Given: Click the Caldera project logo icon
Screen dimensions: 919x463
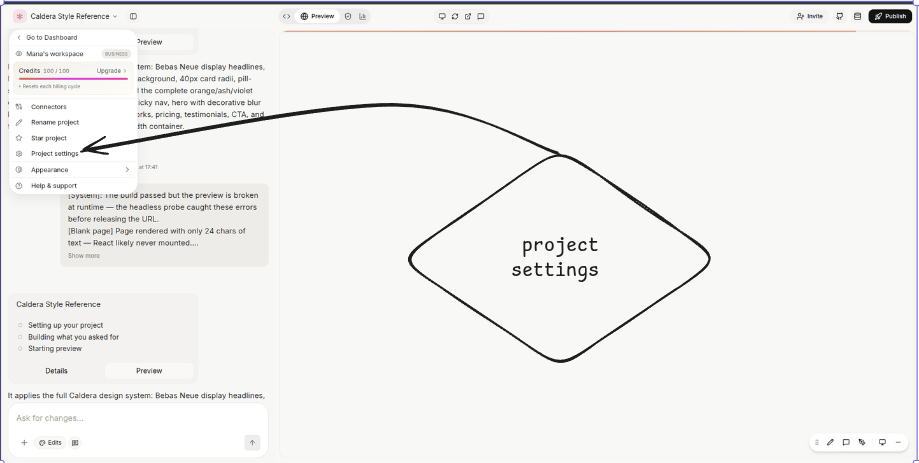Looking at the screenshot, I should tap(19, 16).
